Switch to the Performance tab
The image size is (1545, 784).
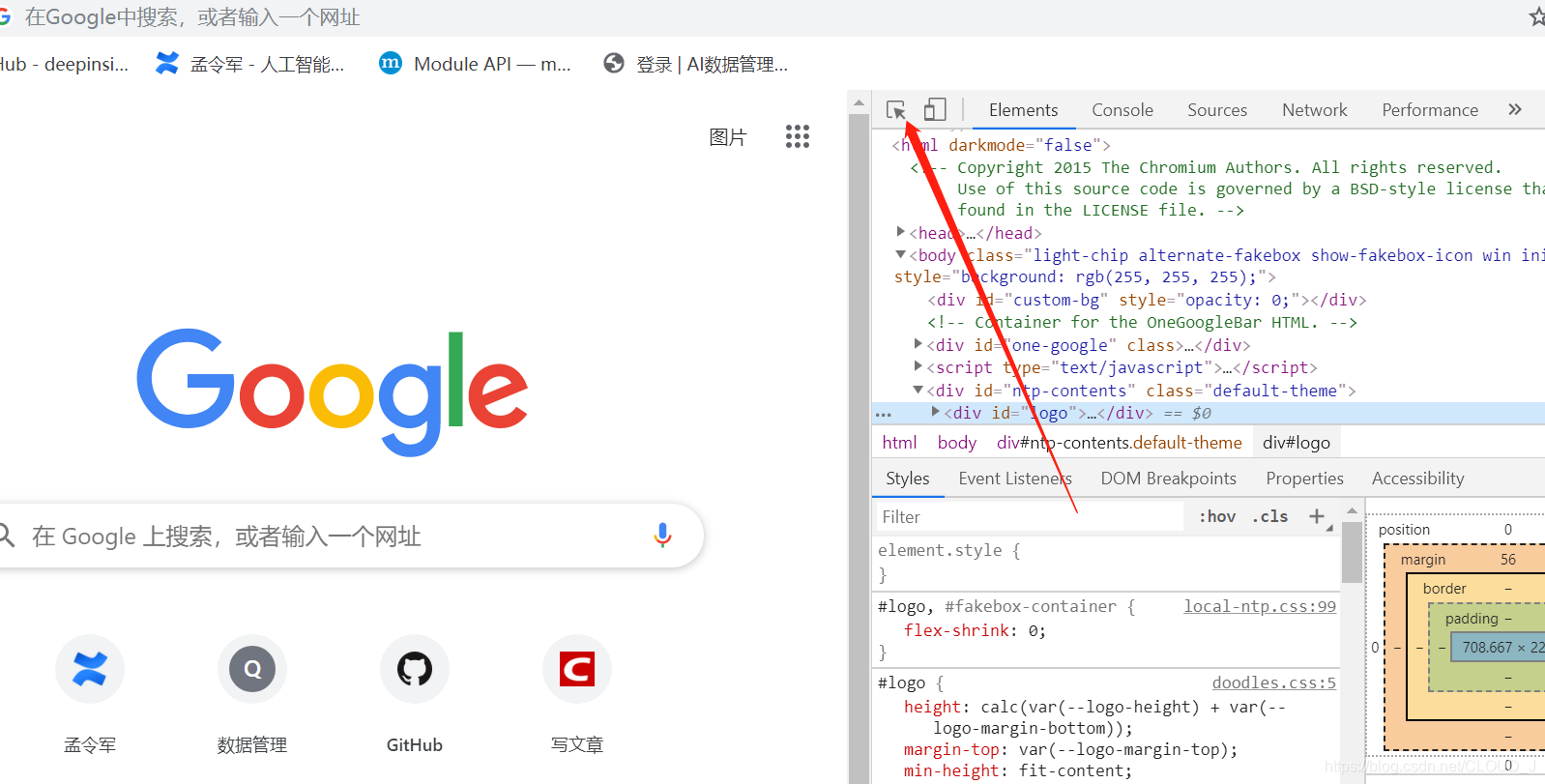(1430, 110)
